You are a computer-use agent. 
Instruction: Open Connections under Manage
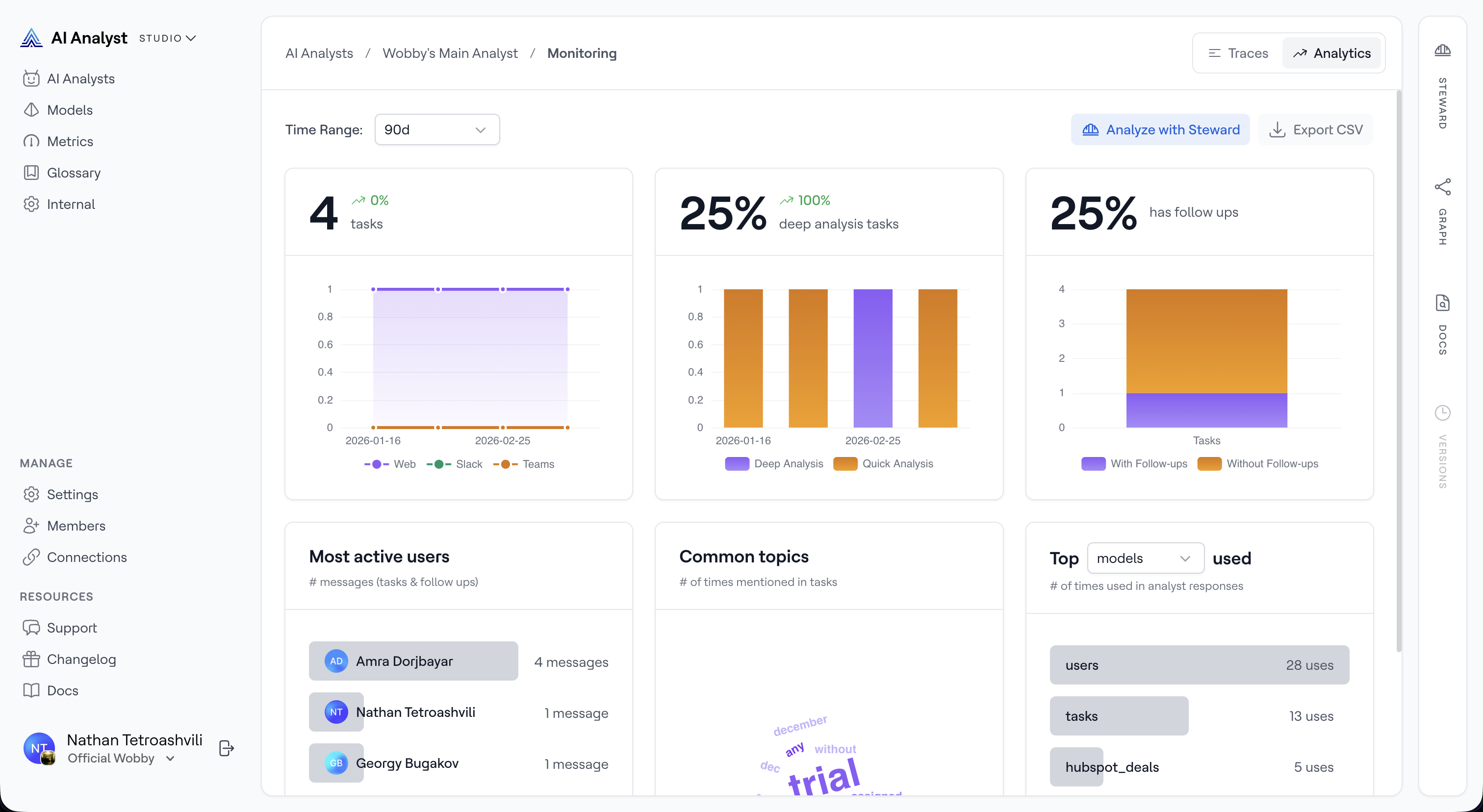[x=86, y=557]
